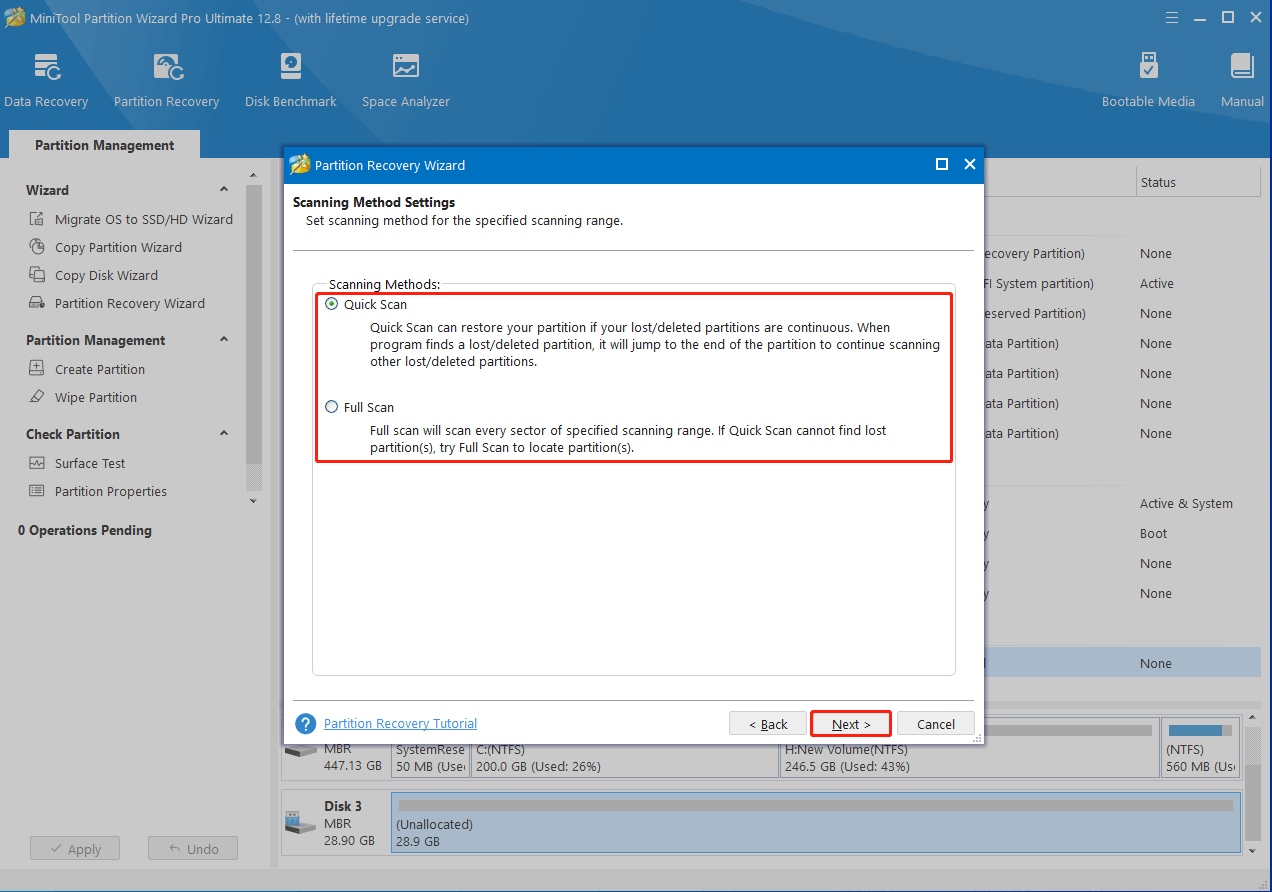Viewport: 1272px width, 892px height.
Task: Click the Surface Test icon
Action: (x=37, y=463)
